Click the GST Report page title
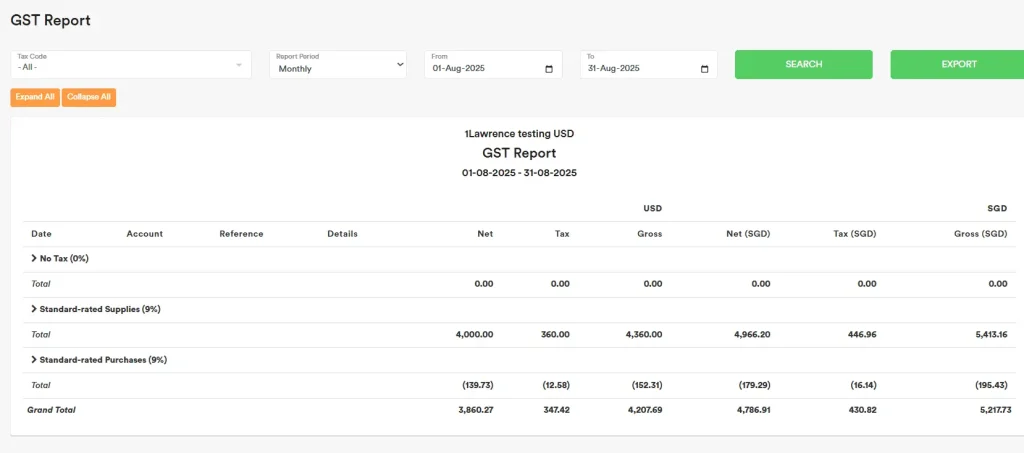This screenshot has height=453, width=1024. [x=50, y=20]
